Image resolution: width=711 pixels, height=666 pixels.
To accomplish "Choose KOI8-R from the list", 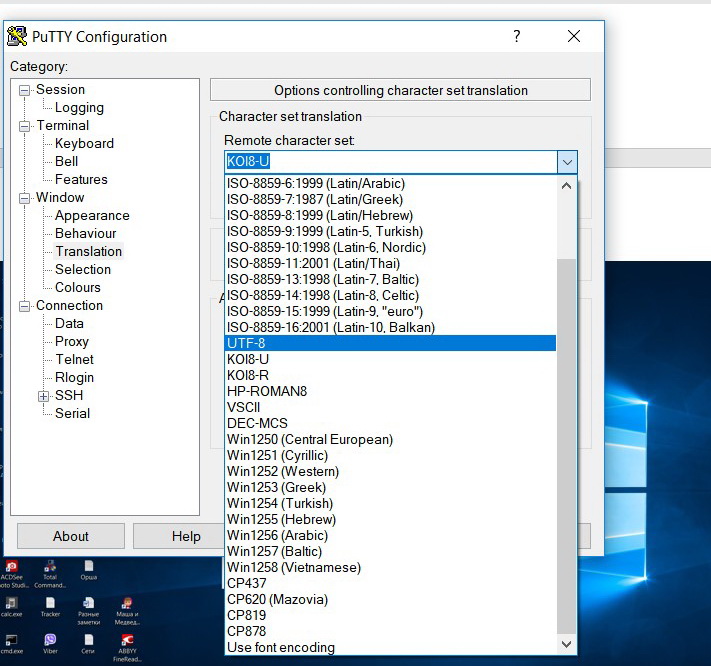I will (390, 375).
